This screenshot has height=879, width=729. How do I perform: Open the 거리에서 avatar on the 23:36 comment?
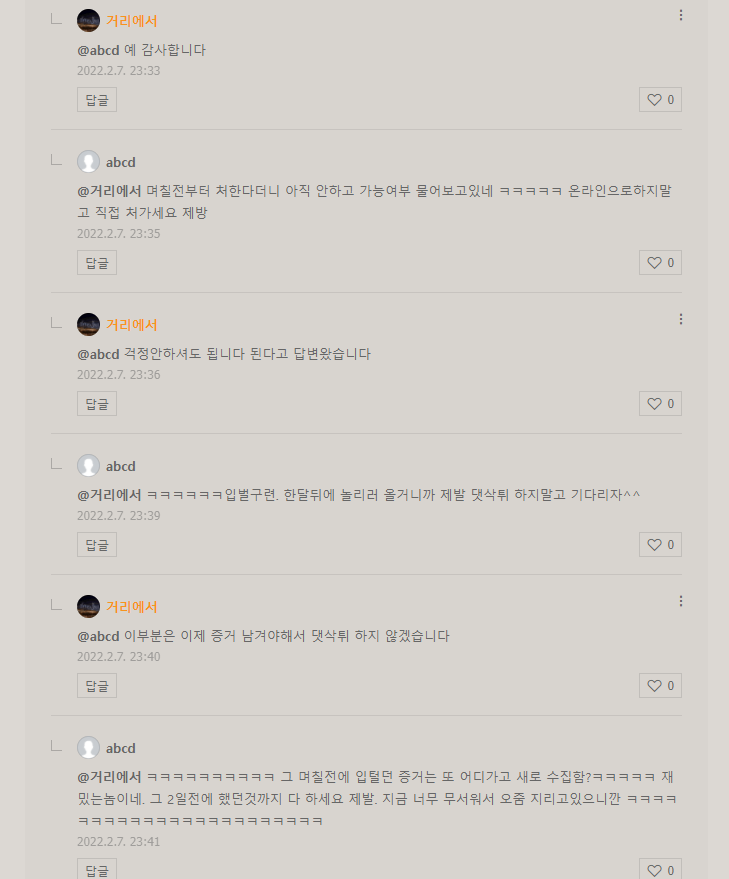point(88,325)
